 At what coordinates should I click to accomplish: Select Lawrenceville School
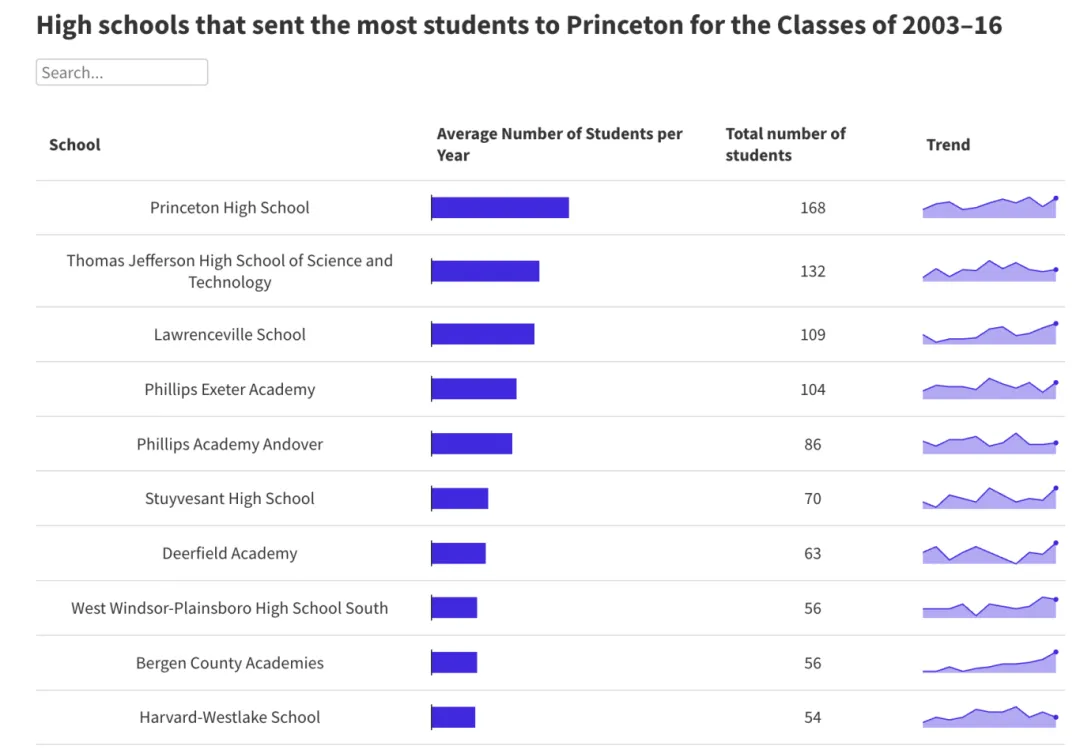(230, 335)
